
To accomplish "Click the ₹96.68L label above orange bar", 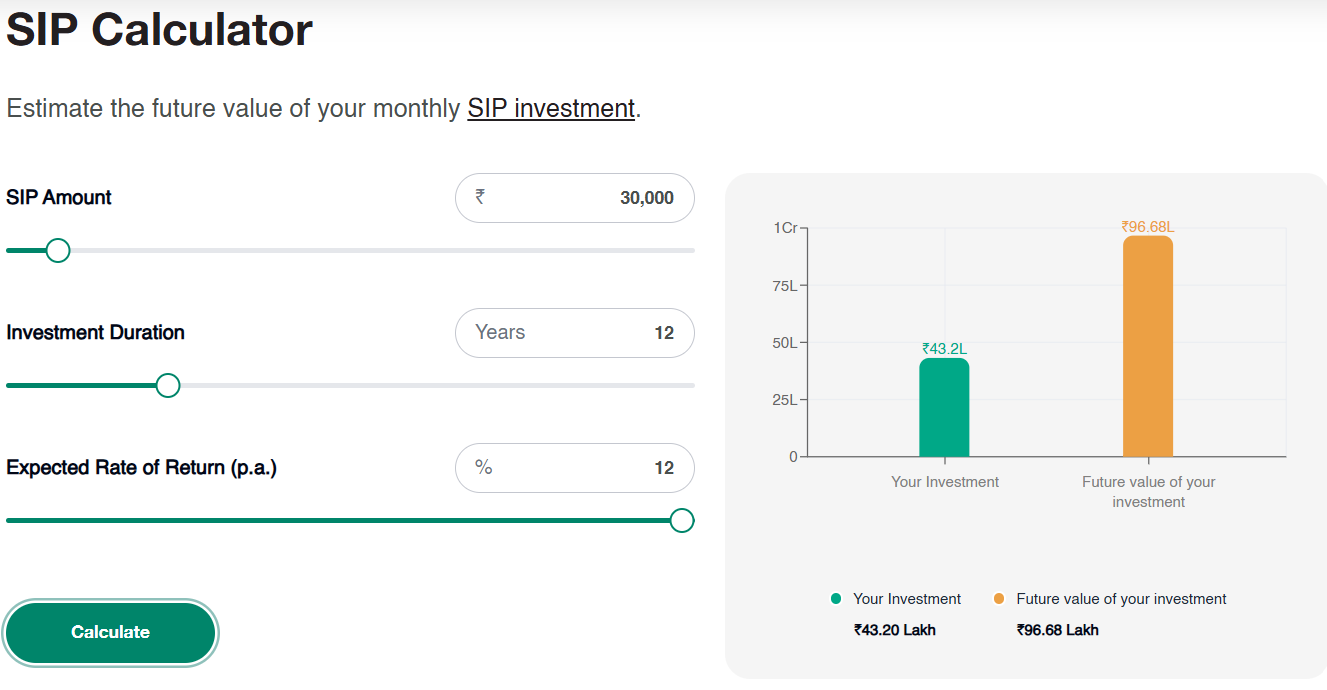I will pyautogui.click(x=1147, y=227).
